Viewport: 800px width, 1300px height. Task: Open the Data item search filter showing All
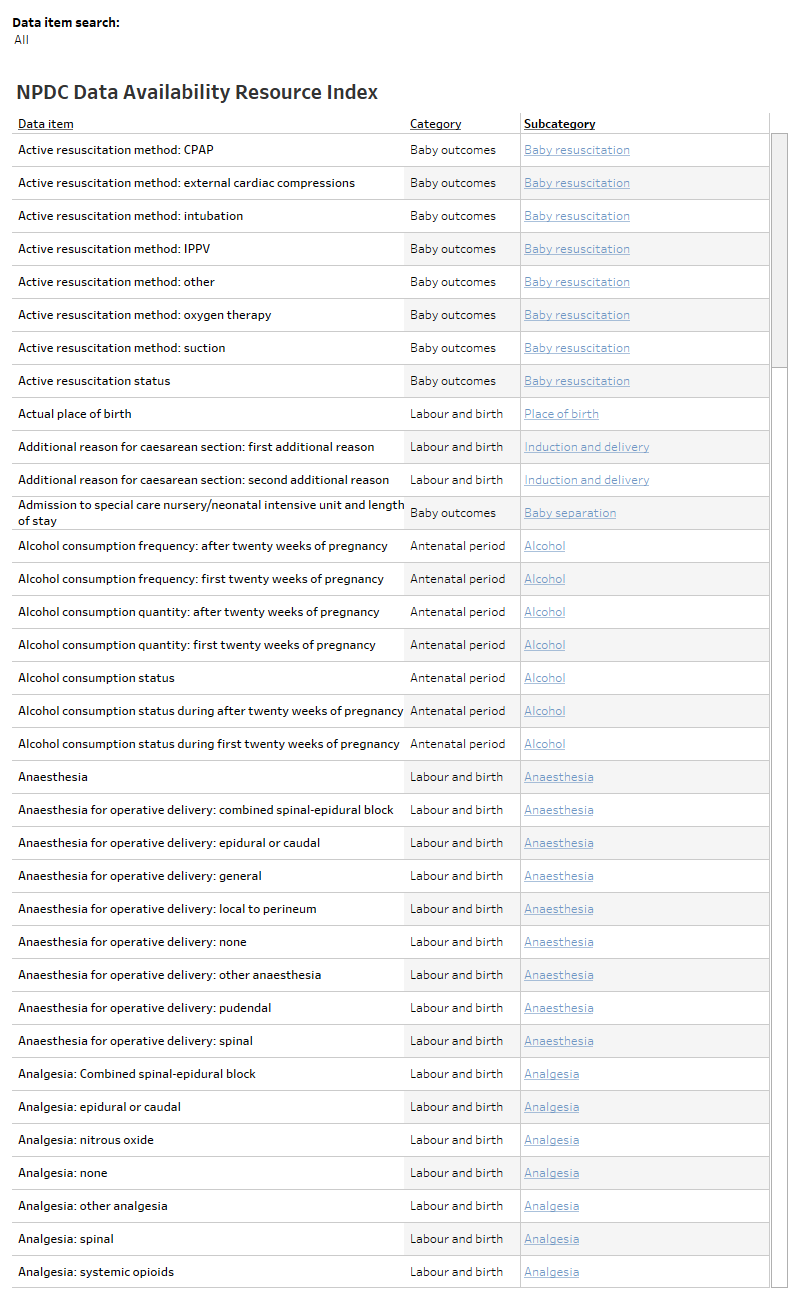21,40
